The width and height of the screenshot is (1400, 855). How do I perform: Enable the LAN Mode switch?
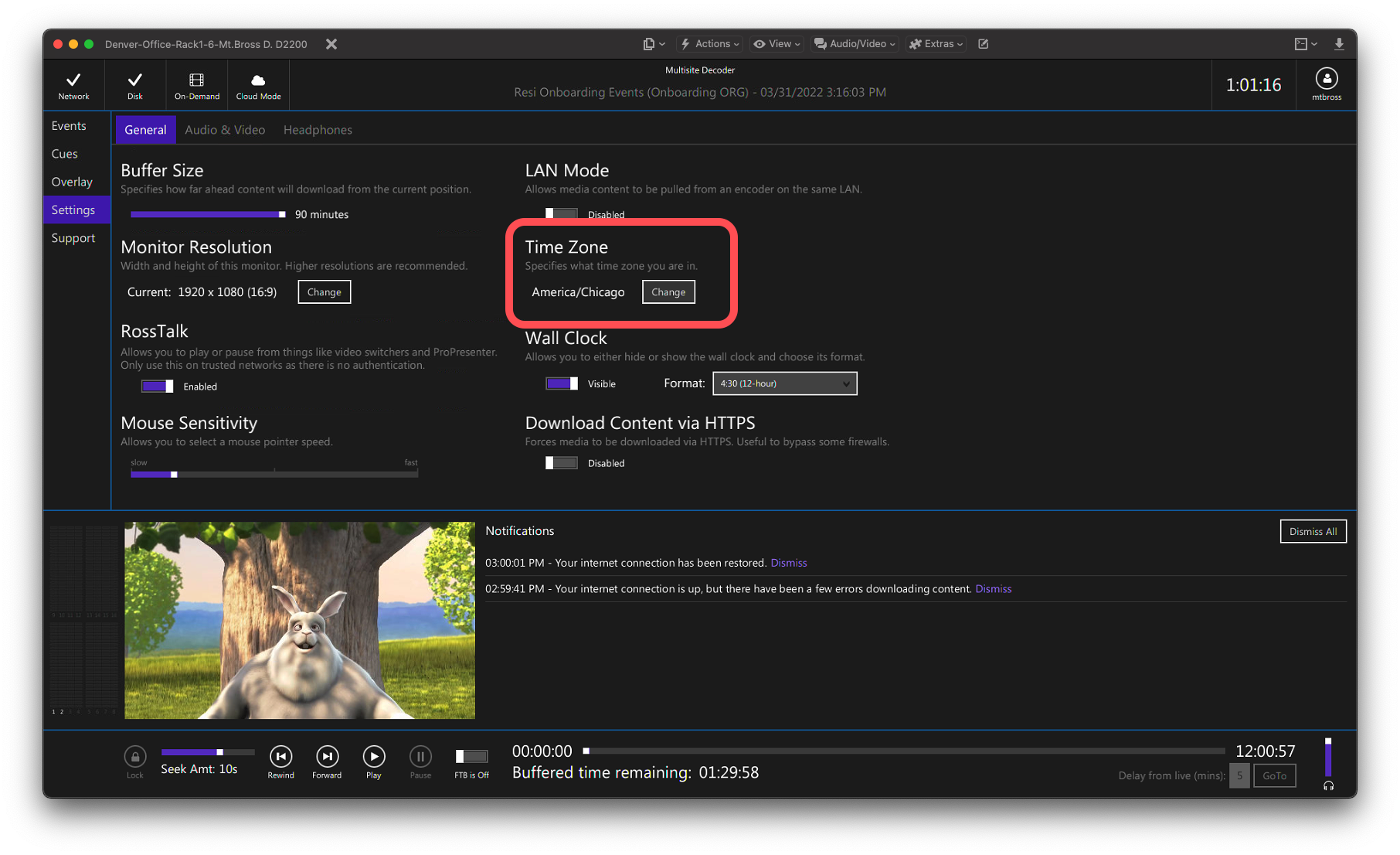tap(561, 214)
